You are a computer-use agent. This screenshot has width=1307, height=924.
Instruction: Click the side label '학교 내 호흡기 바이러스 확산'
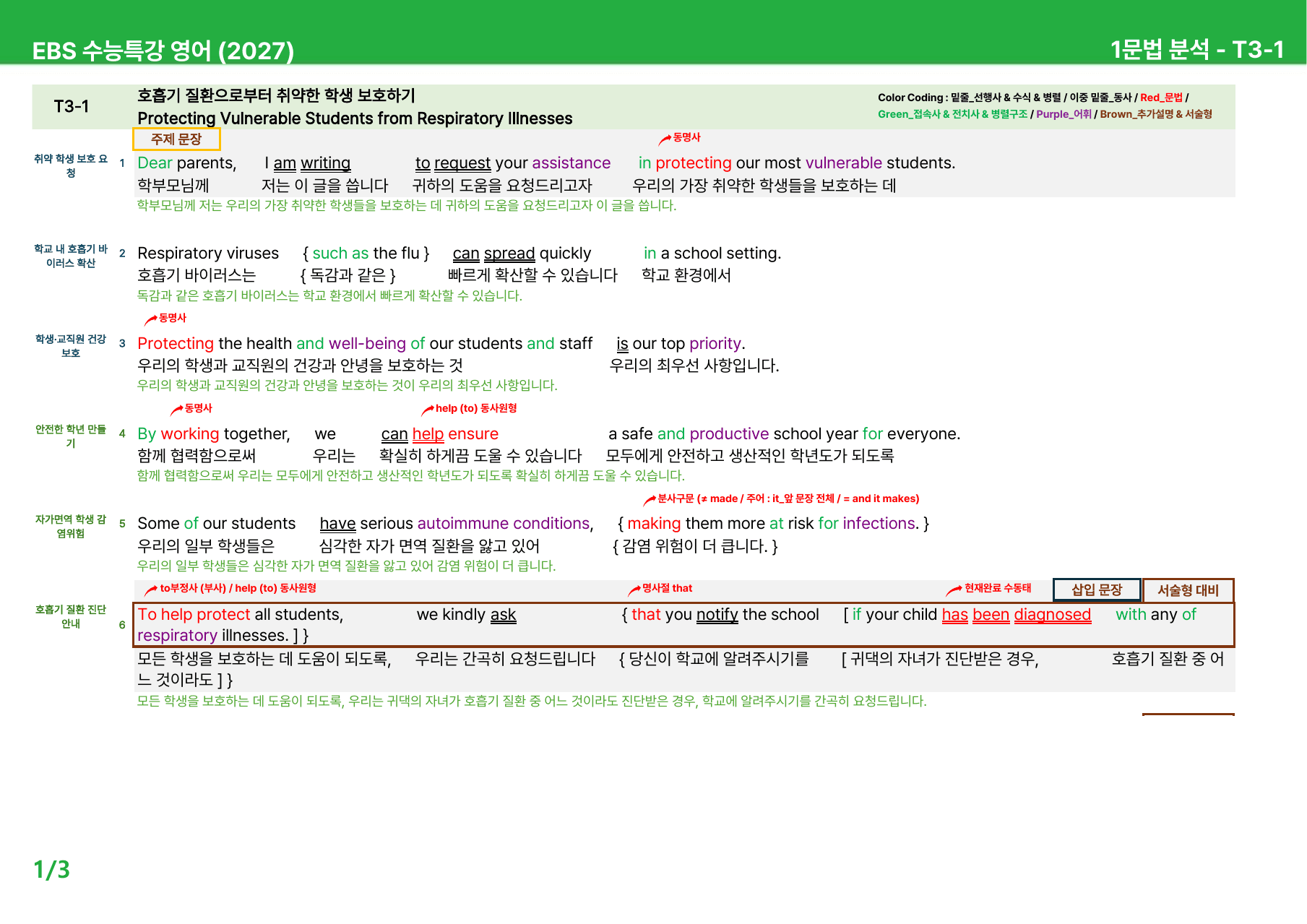[71, 256]
